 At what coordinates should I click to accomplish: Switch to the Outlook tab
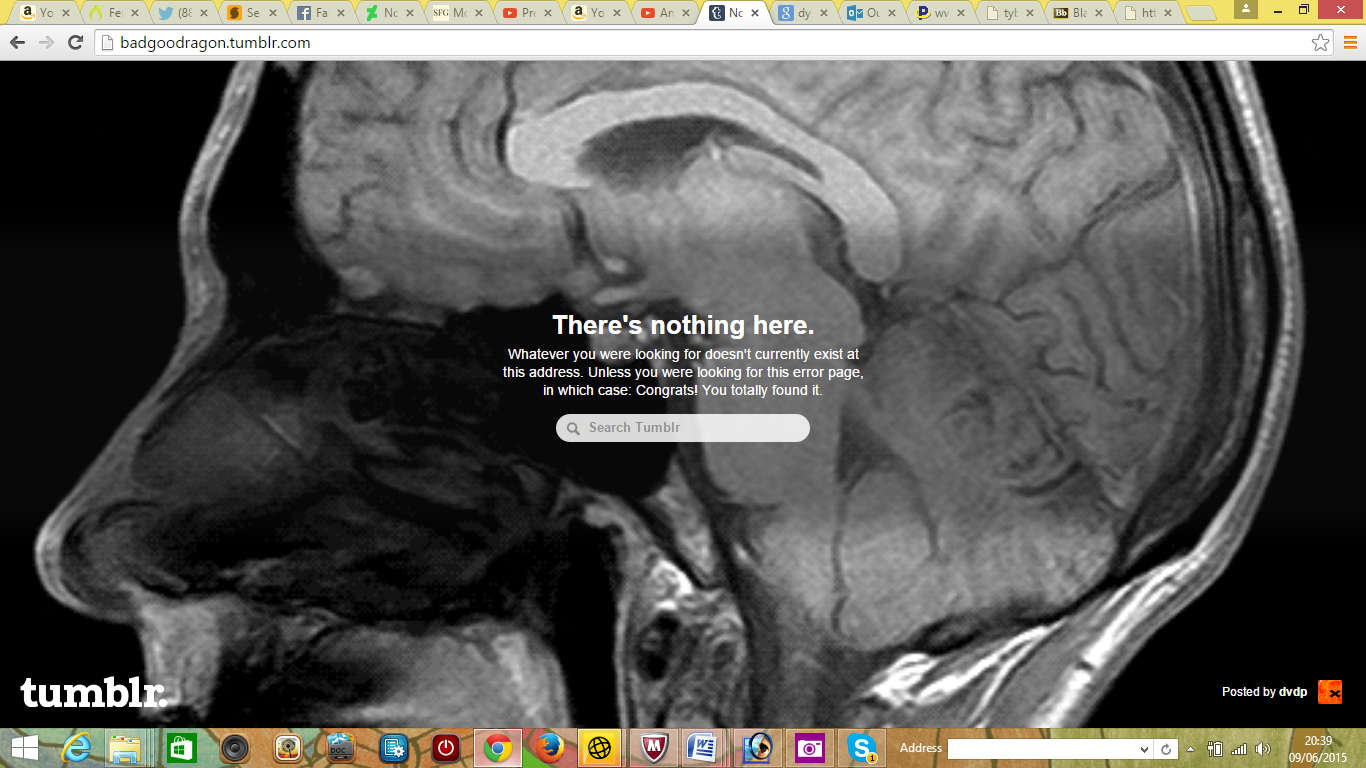(x=869, y=13)
